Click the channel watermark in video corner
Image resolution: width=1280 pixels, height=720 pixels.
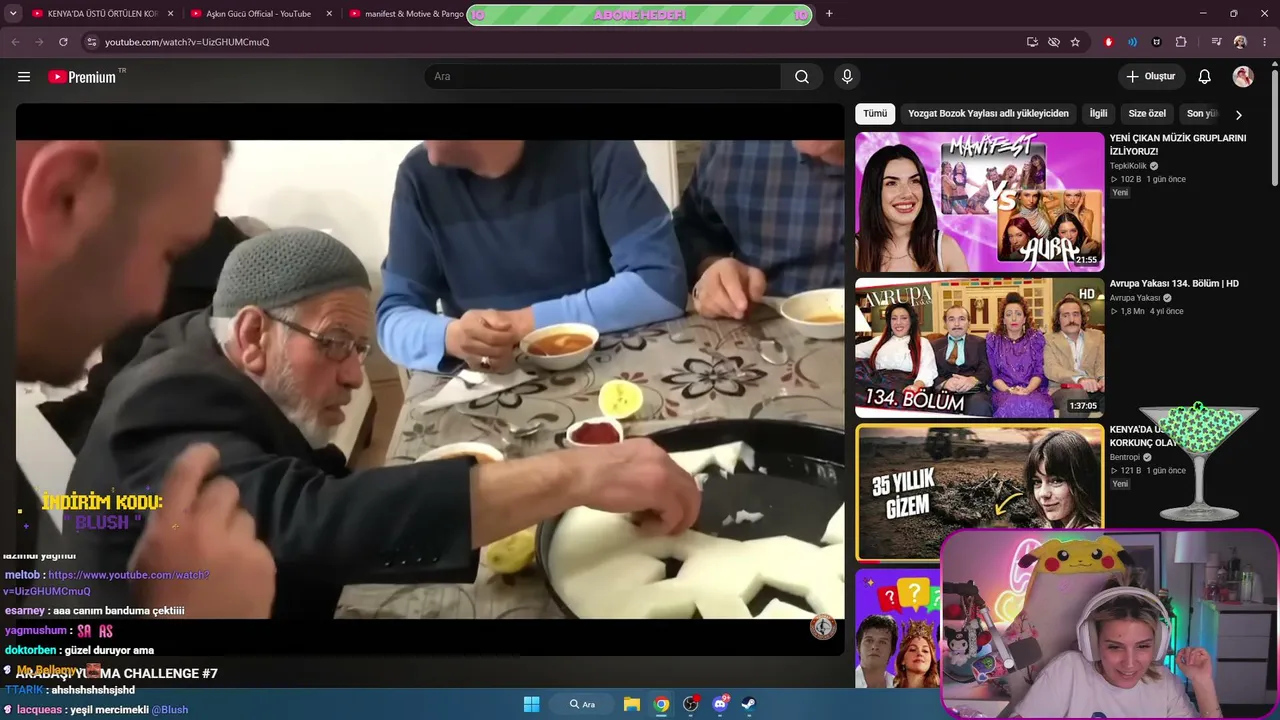(x=823, y=627)
